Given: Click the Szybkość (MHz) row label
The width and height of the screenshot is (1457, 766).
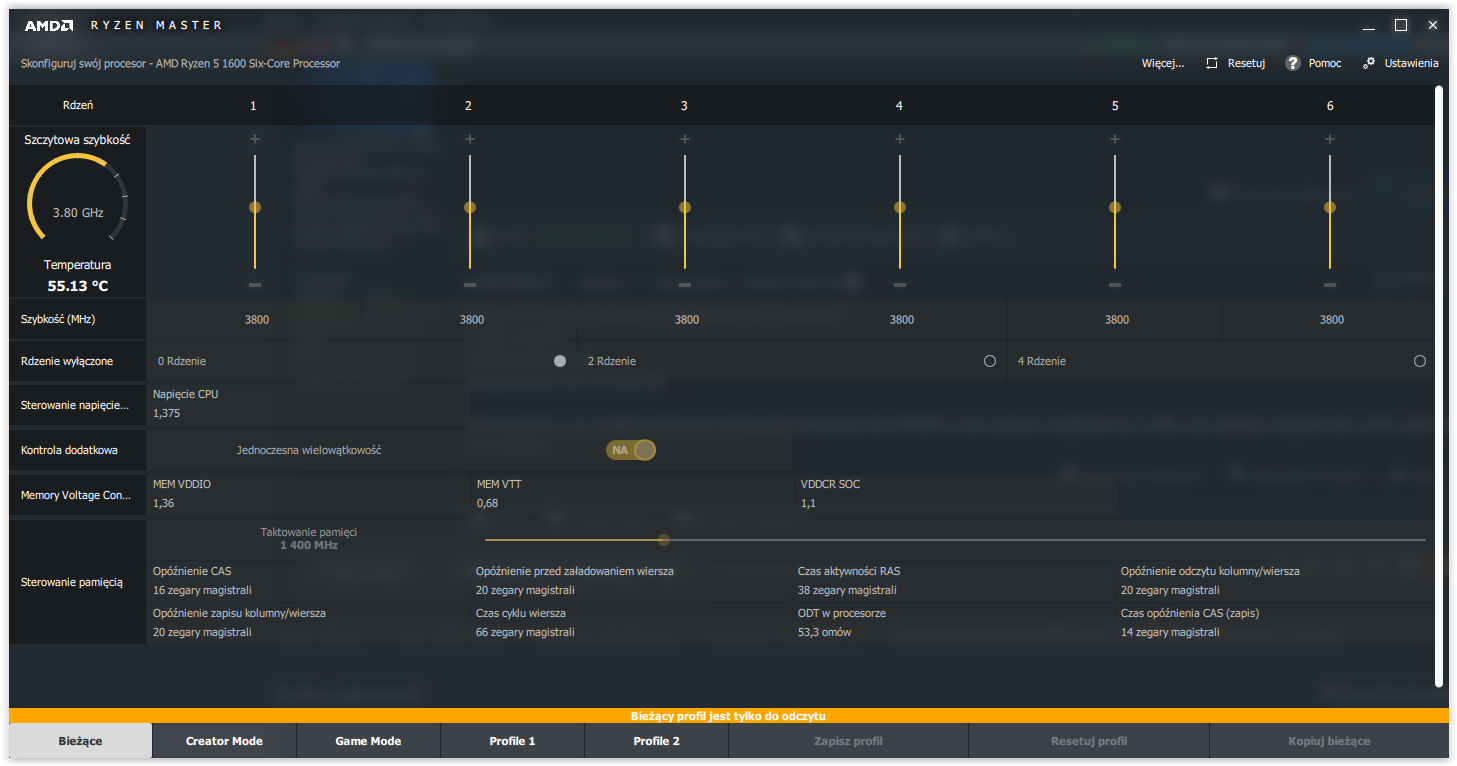Looking at the screenshot, I should [x=58, y=320].
